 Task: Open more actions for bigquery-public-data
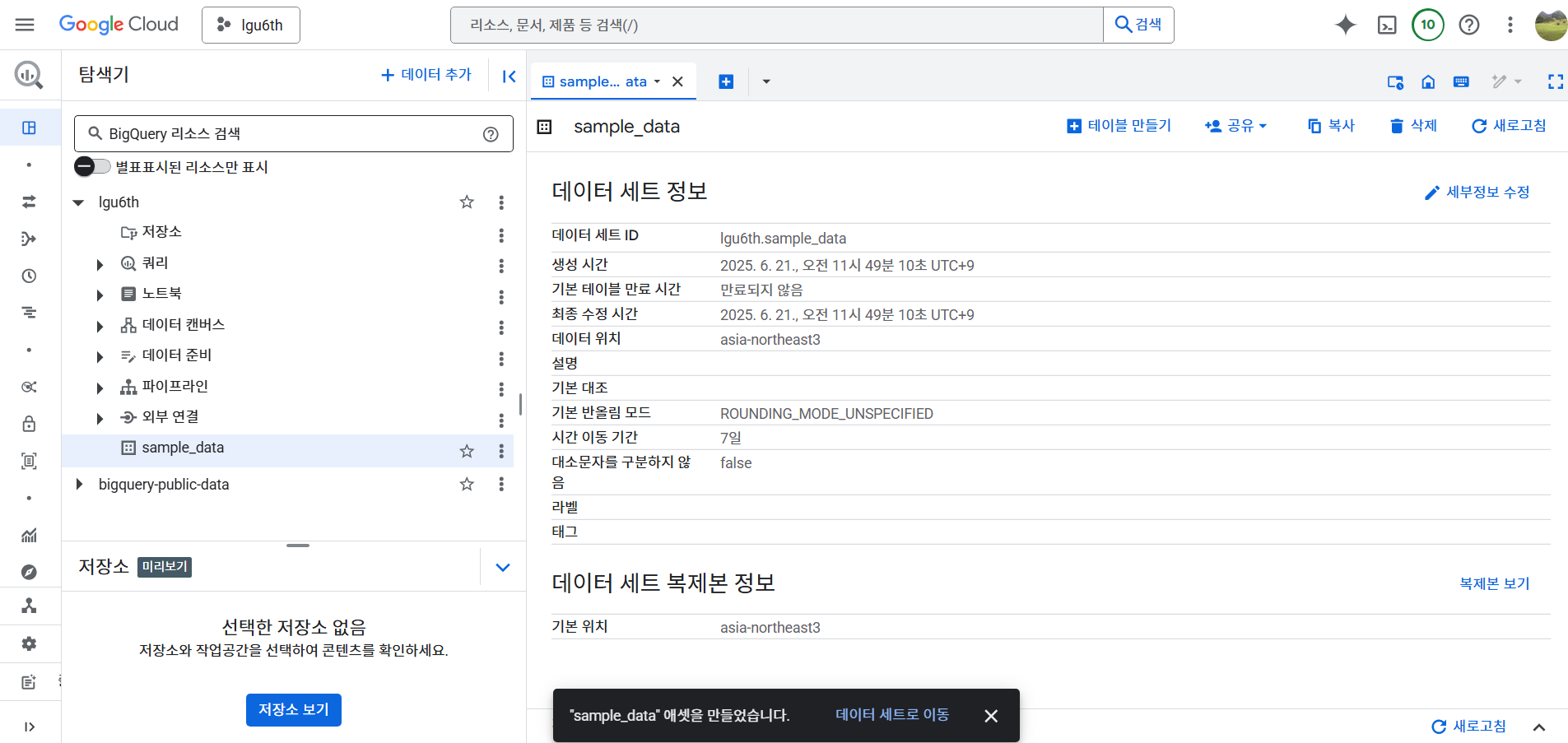501,484
